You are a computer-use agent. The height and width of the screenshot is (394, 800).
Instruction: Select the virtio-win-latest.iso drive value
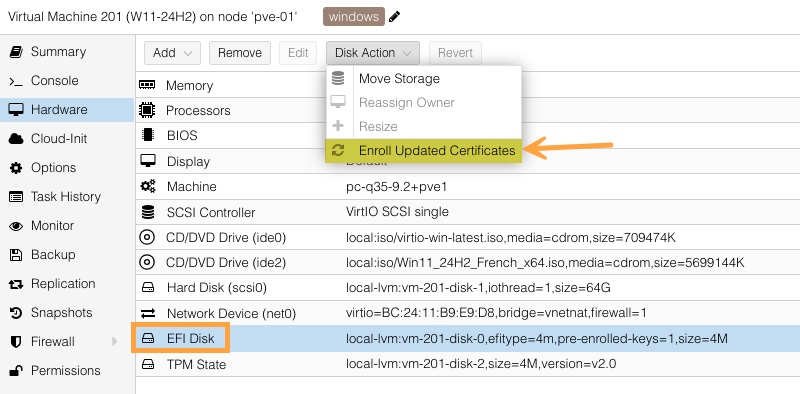point(511,237)
